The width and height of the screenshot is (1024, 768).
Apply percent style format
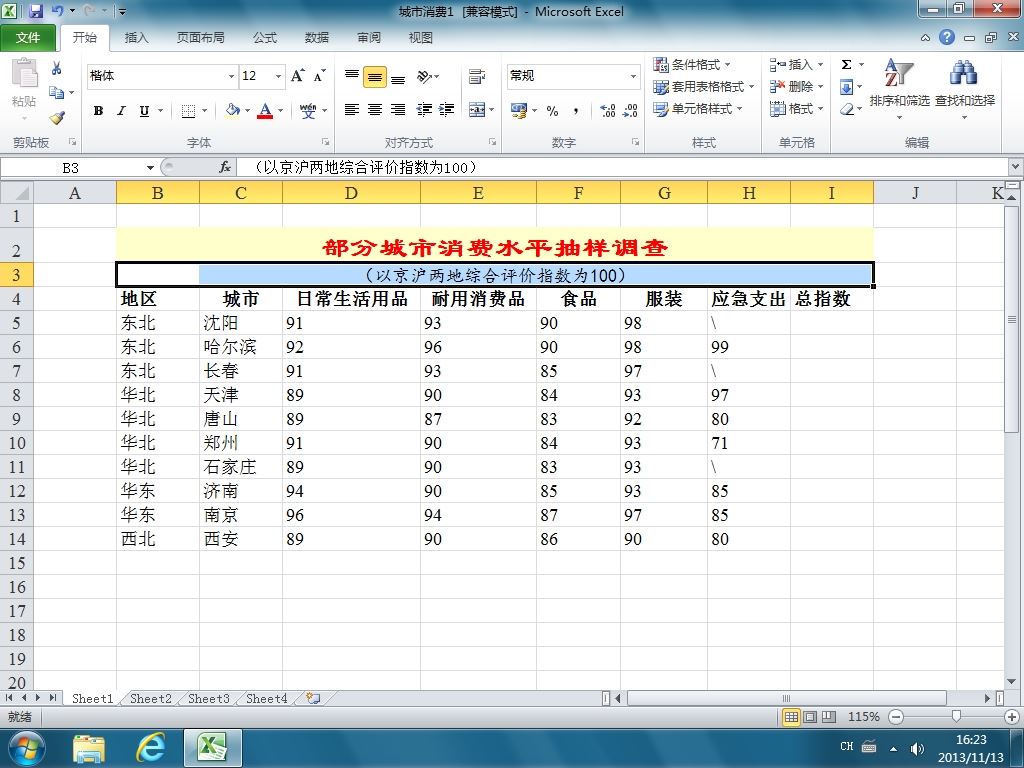click(552, 111)
